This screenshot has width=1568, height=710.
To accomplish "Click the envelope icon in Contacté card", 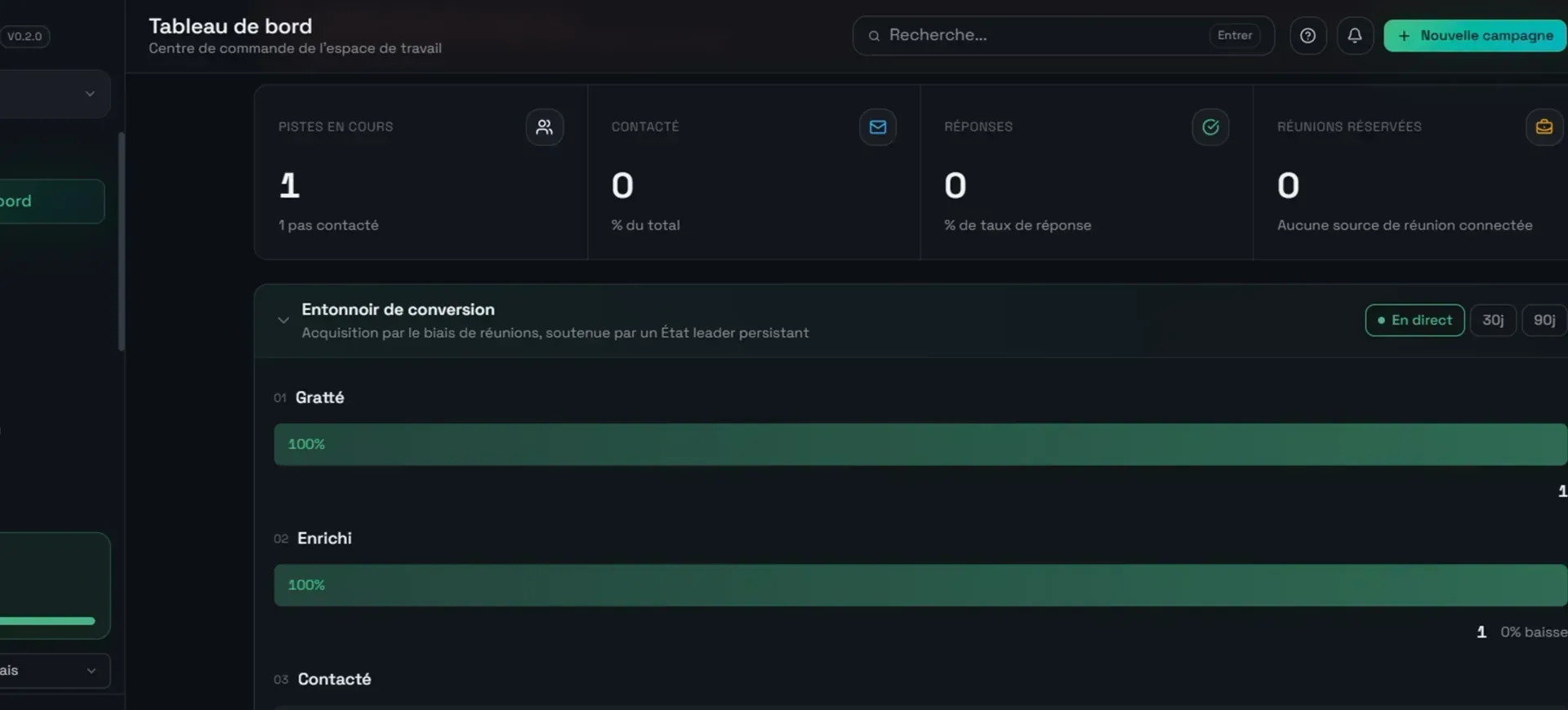I will pyautogui.click(x=878, y=127).
